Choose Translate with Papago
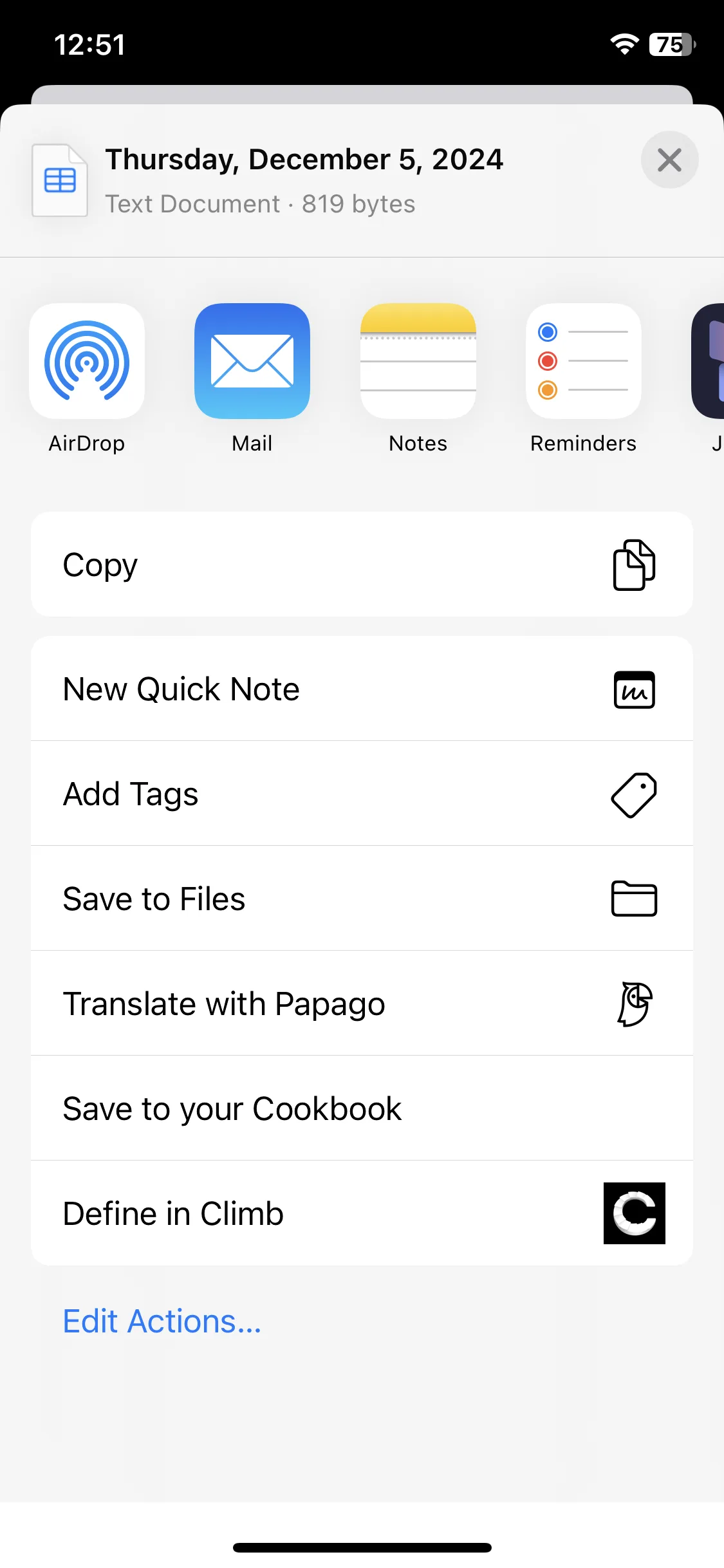Screen dimensions: 724x1568 (x=362, y=1003)
